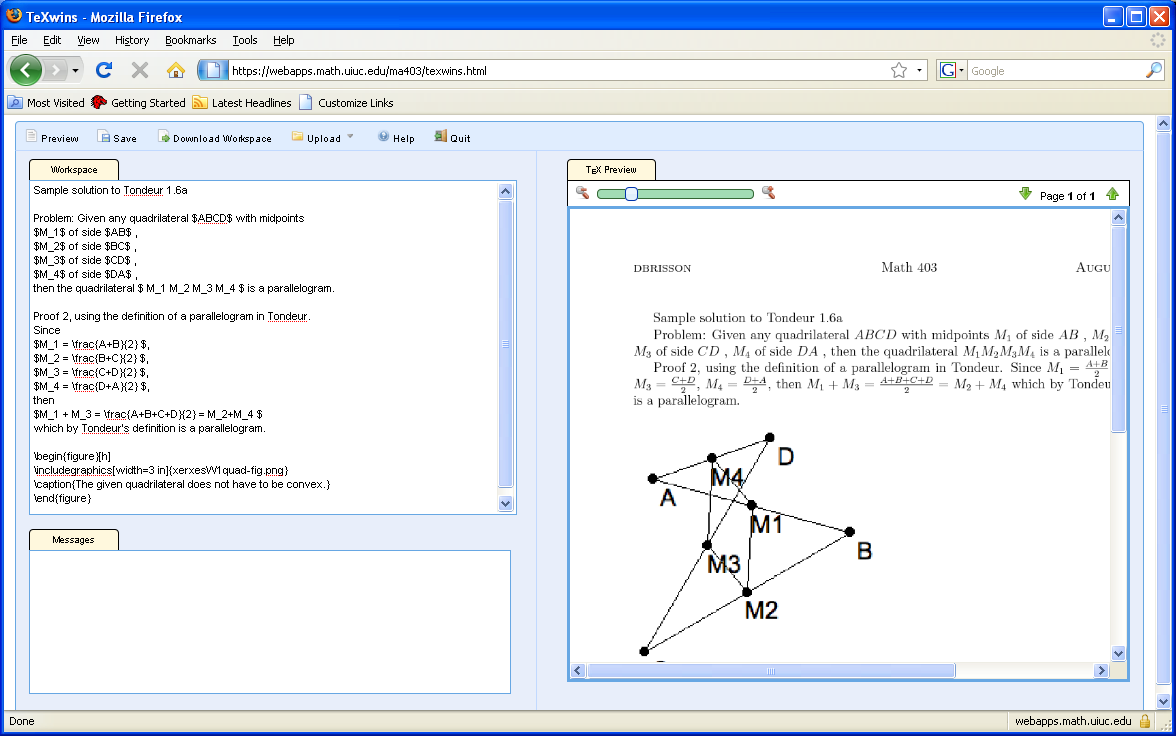Screen dimensions: 1176x736
Task: Bookmark this page with the star icon
Action: pos(898,70)
